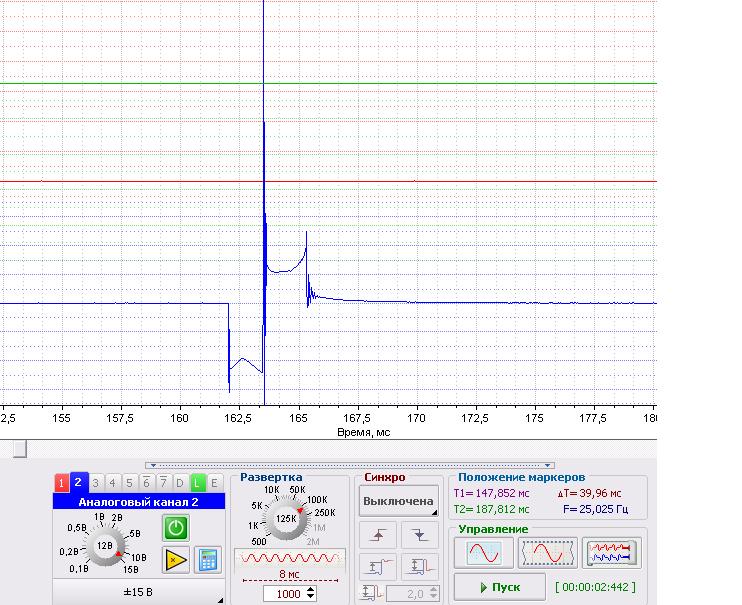Click the trigger level icon beside the 2,0 field

pyautogui.click(x=371, y=593)
